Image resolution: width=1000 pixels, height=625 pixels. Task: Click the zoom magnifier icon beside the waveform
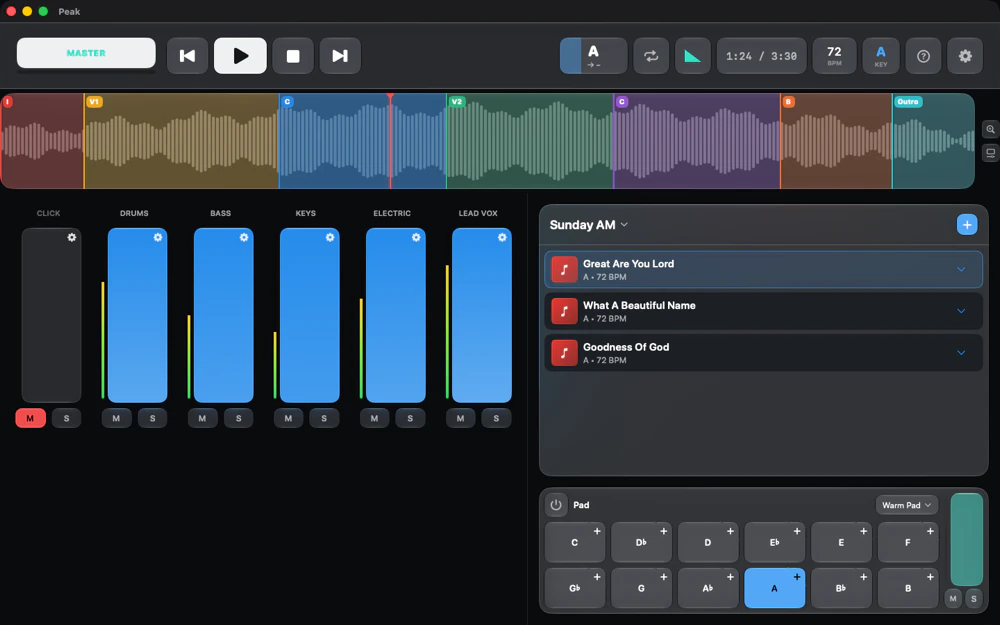[990, 129]
